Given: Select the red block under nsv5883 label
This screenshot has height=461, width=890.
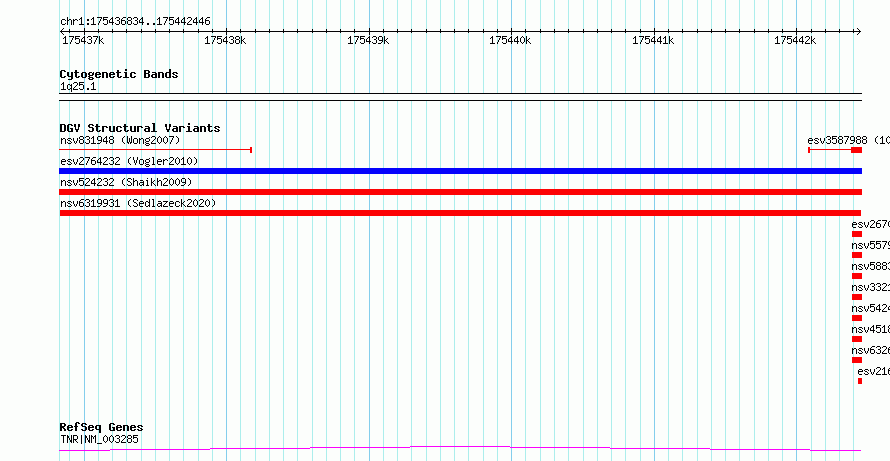Looking at the screenshot, I should [x=857, y=276].
